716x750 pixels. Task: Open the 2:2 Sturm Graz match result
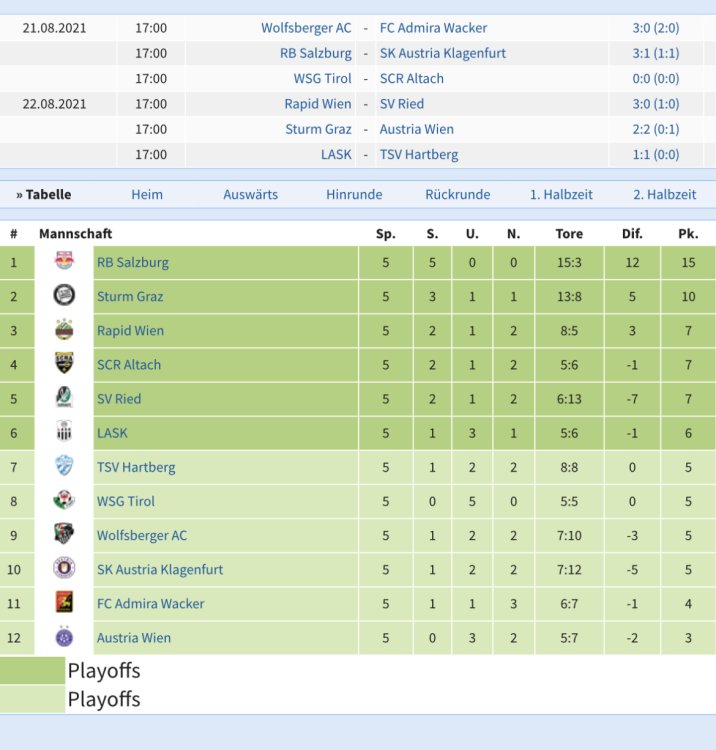[x=656, y=129]
